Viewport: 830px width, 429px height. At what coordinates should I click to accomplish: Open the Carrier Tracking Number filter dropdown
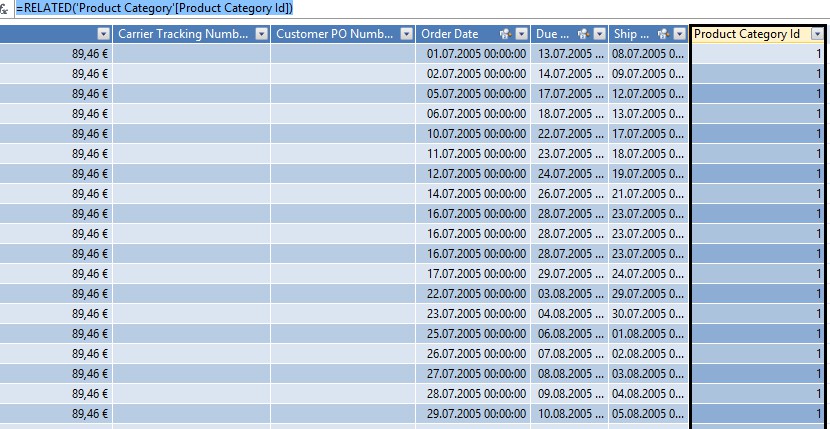pos(262,34)
